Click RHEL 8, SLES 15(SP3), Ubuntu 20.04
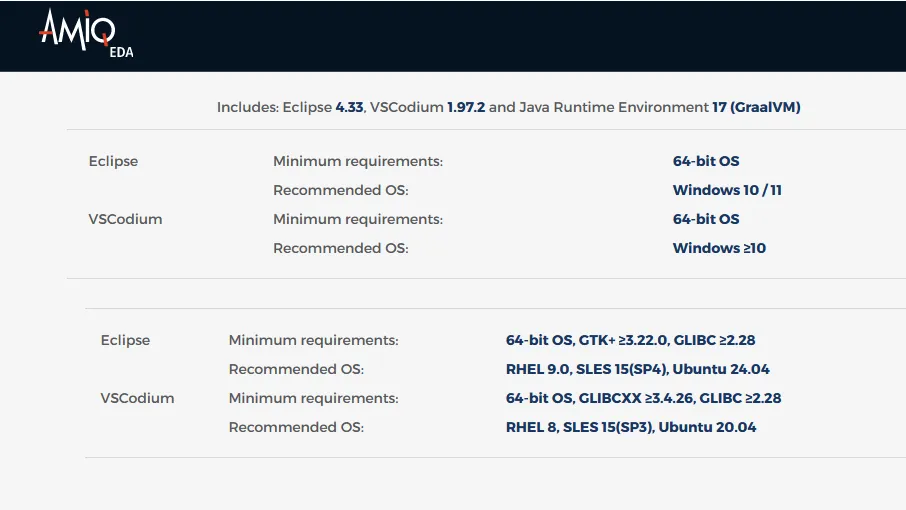 point(631,427)
